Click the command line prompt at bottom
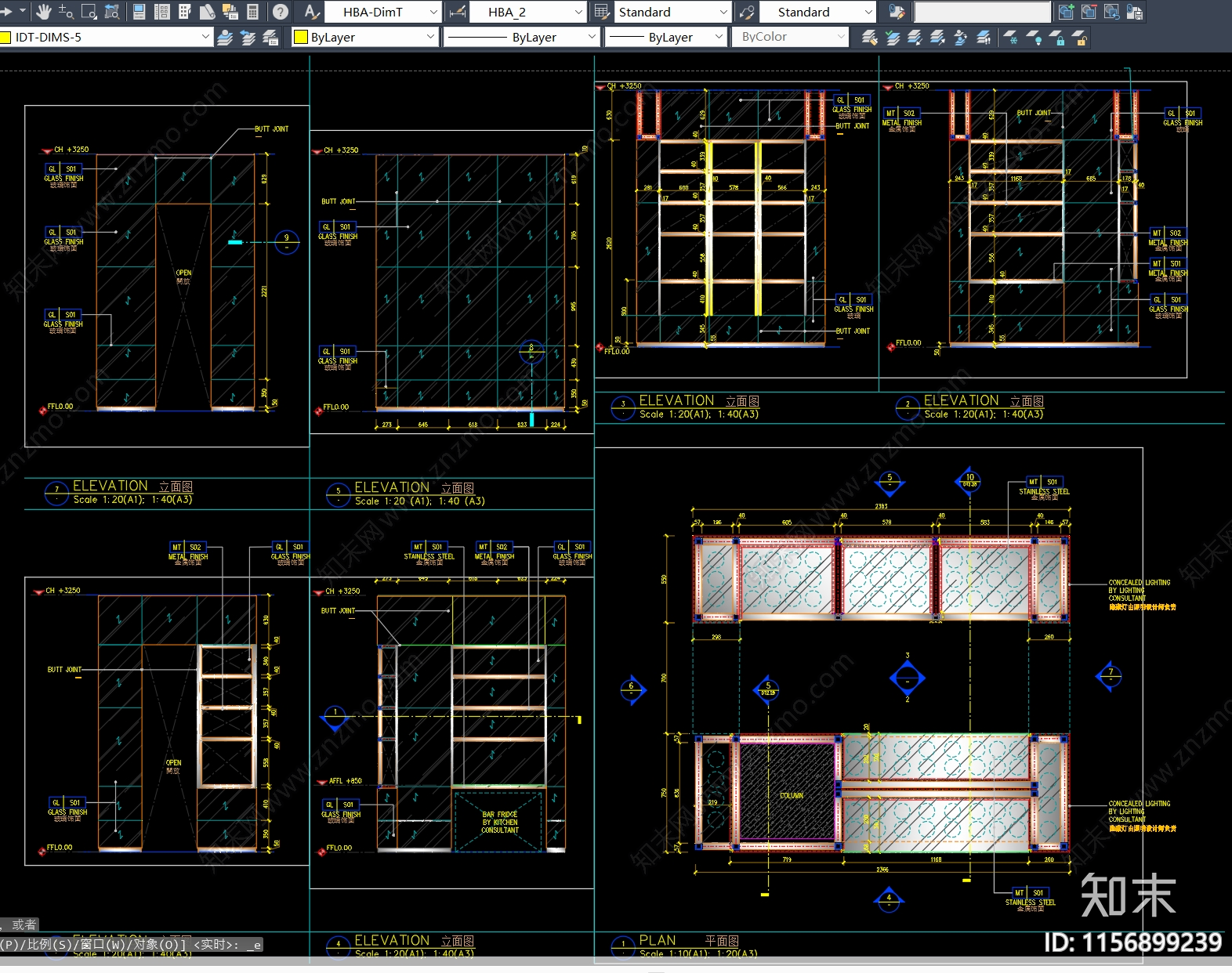 [131, 945]
